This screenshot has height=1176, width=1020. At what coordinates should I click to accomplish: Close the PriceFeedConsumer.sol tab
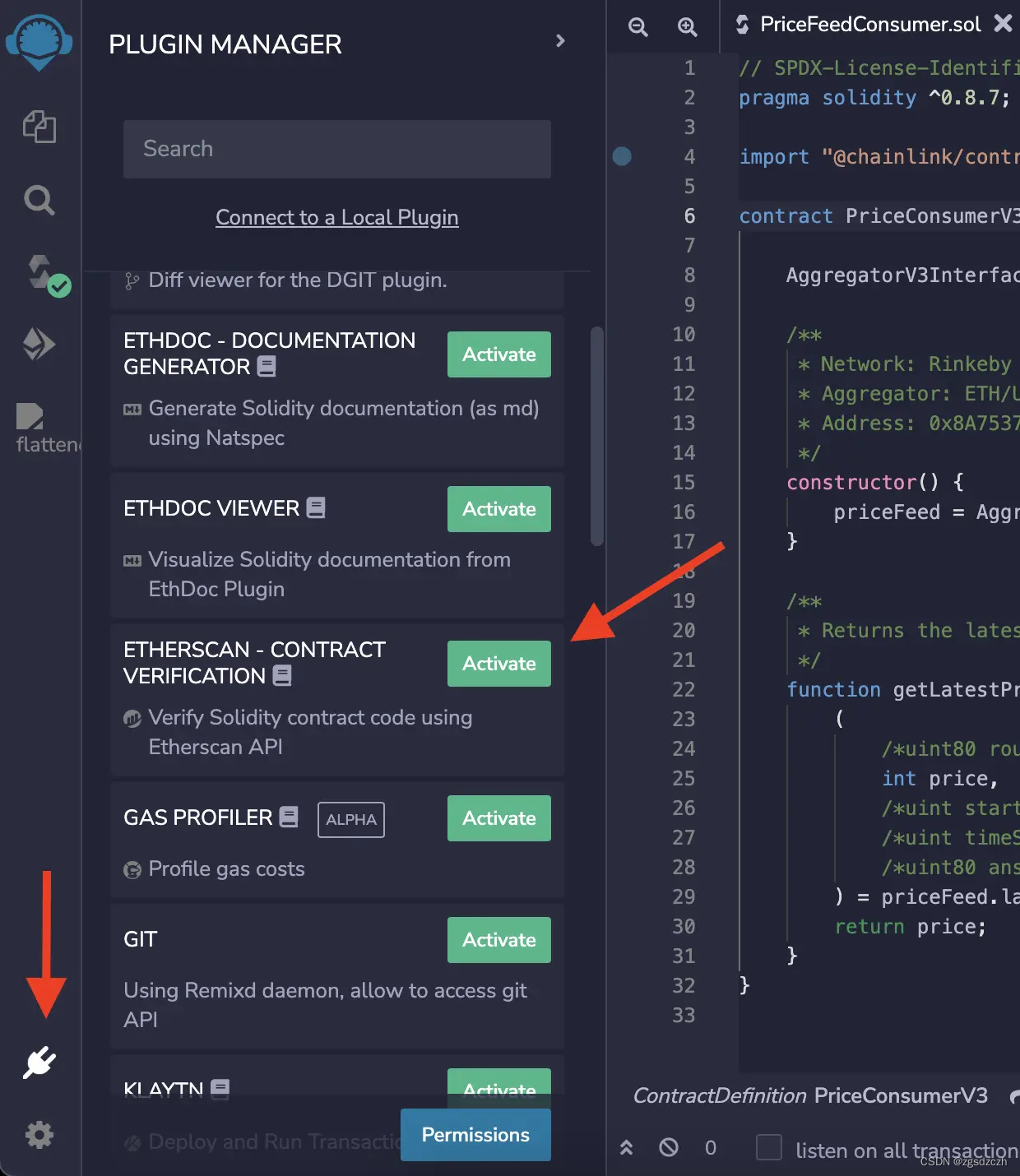click(1003, 23)
